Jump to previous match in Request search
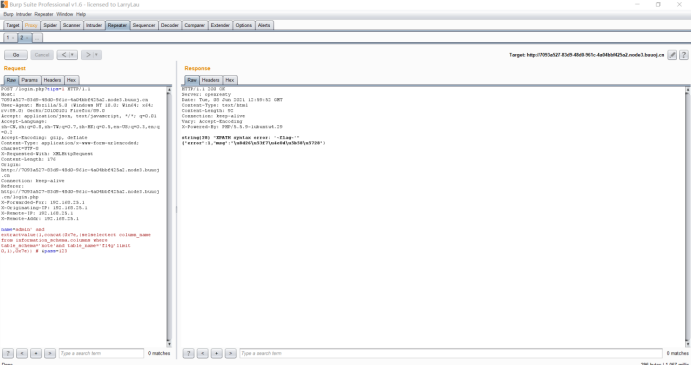The height and width of the screenshot is (365, 692). point(22,353)
